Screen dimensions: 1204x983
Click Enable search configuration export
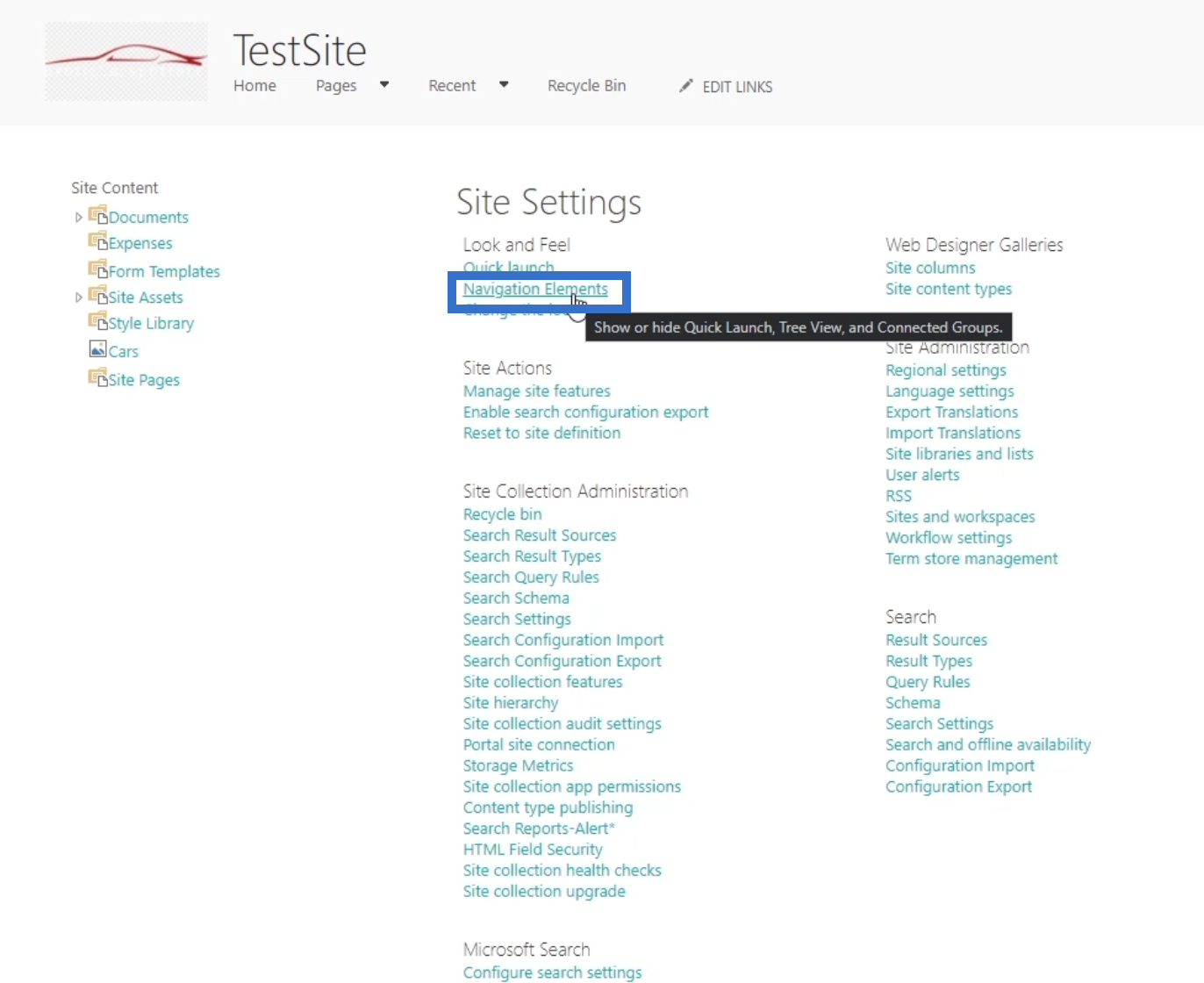pos(586,412)
